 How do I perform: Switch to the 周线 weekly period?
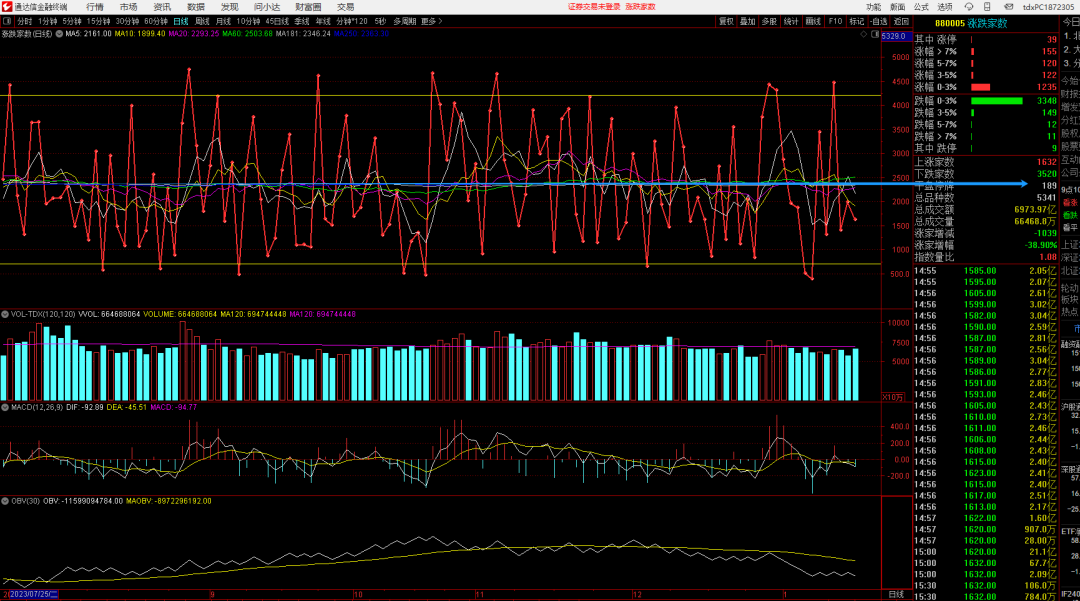pos(202,21)
